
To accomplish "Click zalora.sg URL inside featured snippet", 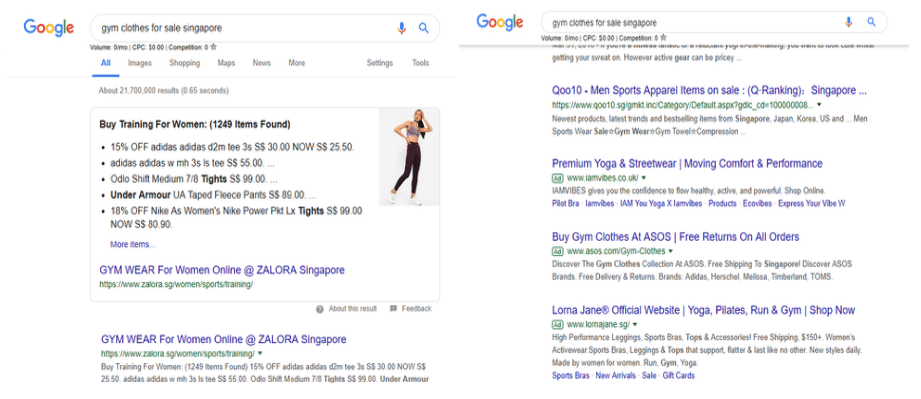I will click(x=176, y=284).
